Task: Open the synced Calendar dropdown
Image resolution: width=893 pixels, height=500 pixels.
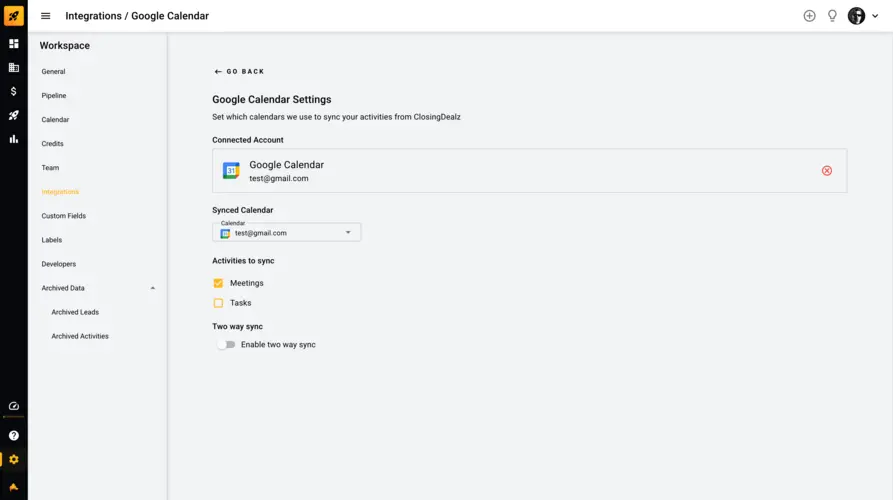Action: point(286,232)
